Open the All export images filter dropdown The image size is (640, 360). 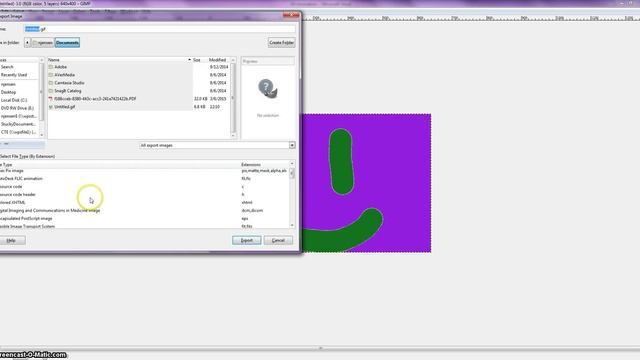coord(217,145)
